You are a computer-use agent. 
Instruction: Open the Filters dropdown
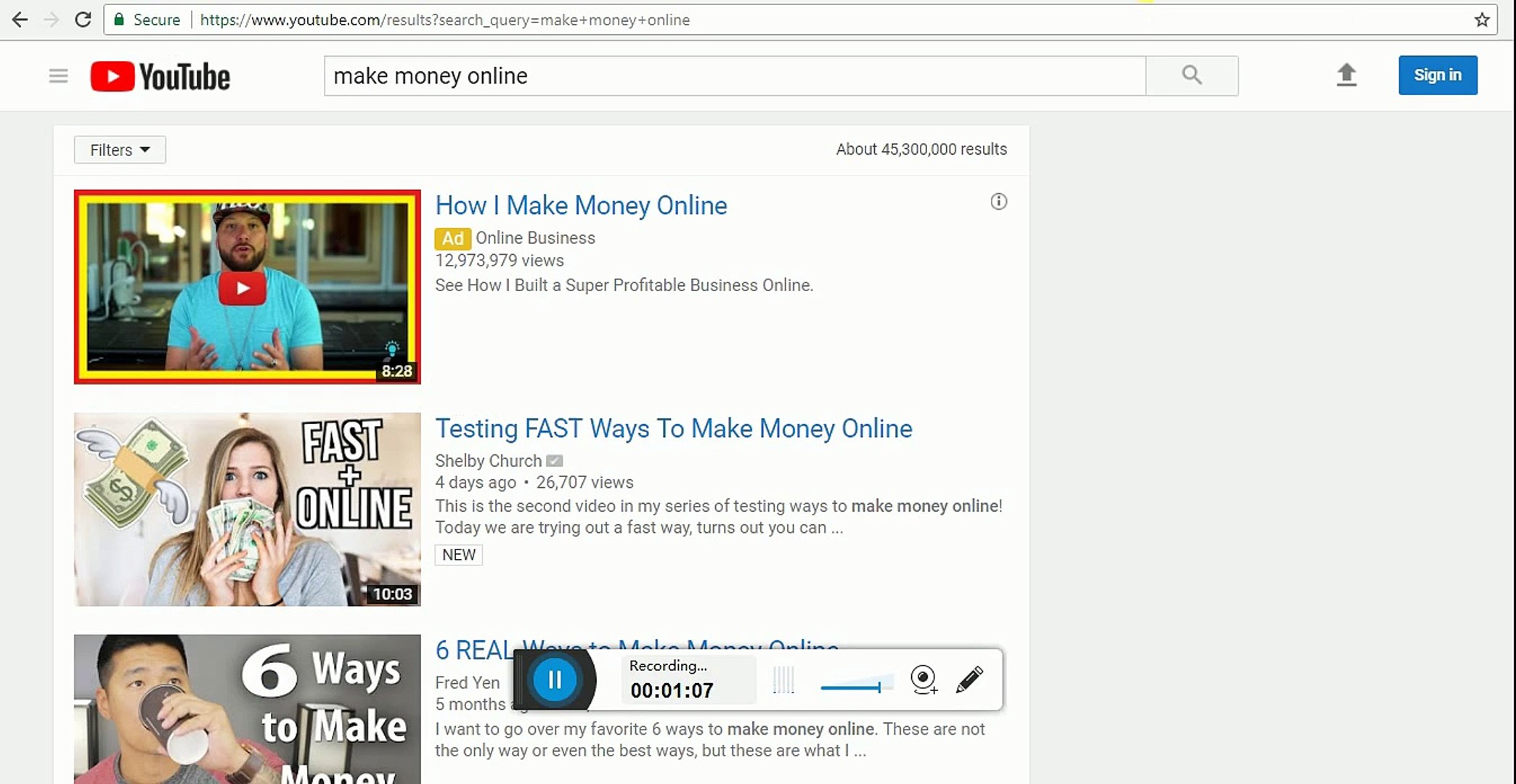coord(119,150)
